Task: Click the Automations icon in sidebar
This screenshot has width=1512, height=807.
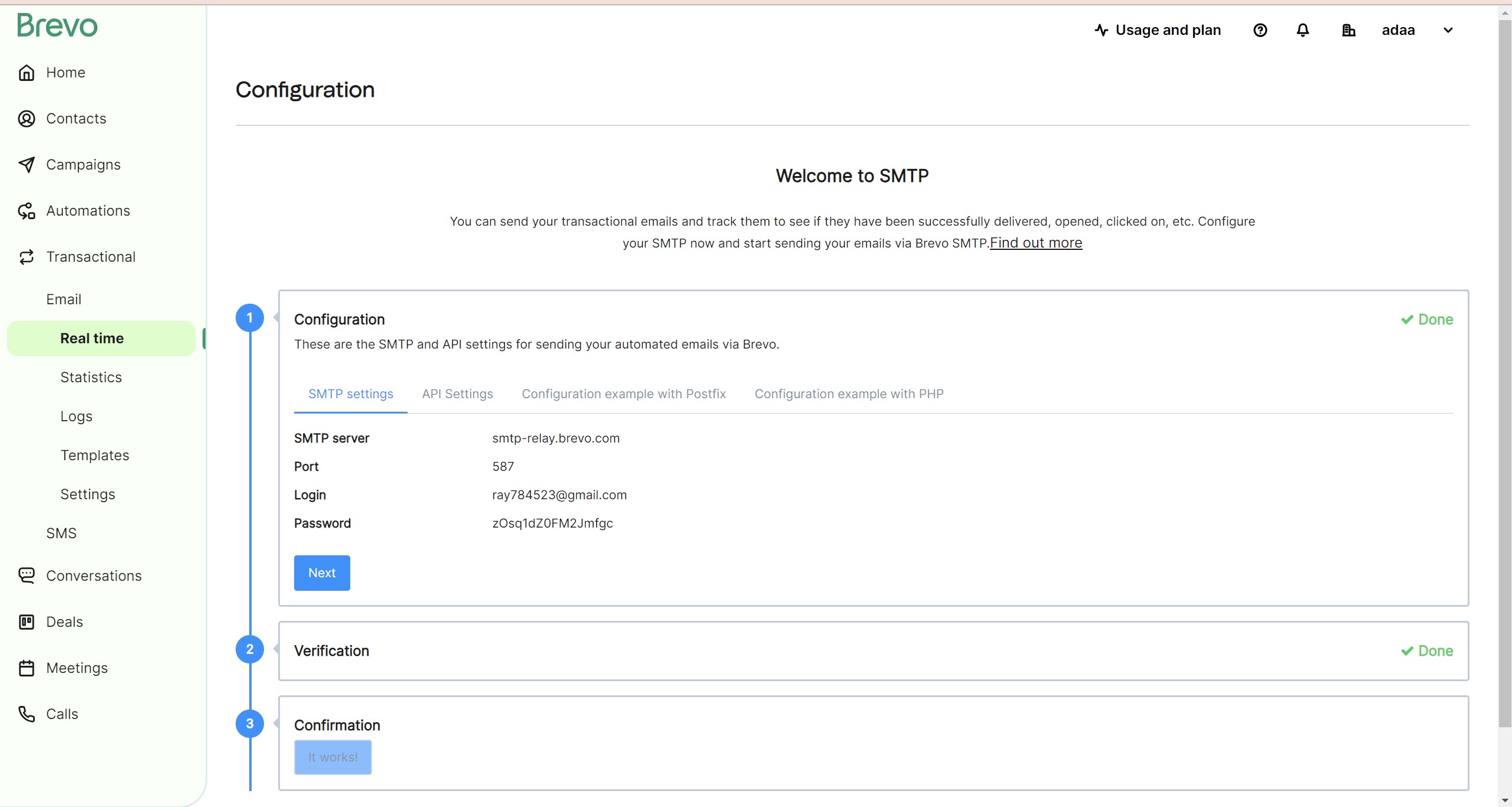Action: [27, 211]
